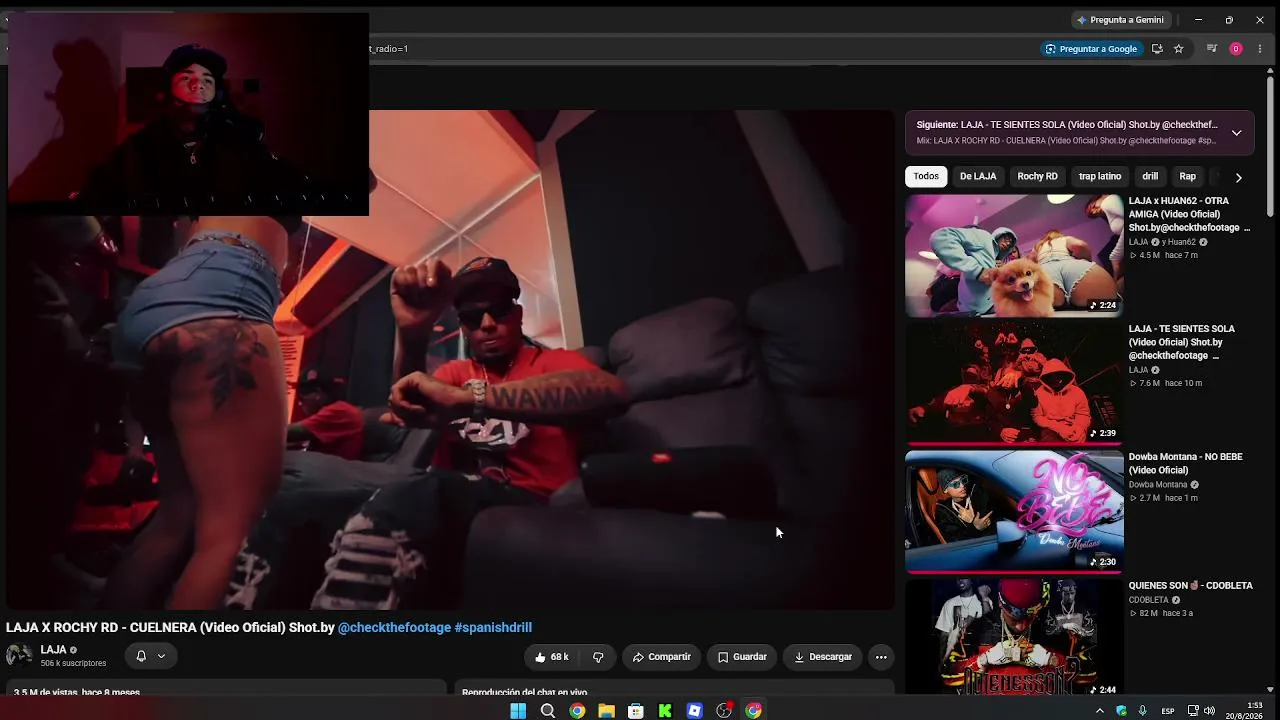Viewport: 1280px width, 720px height.
Task: Select the Todos filter chip
Action: pyautogui.click(x=926, y=176)
